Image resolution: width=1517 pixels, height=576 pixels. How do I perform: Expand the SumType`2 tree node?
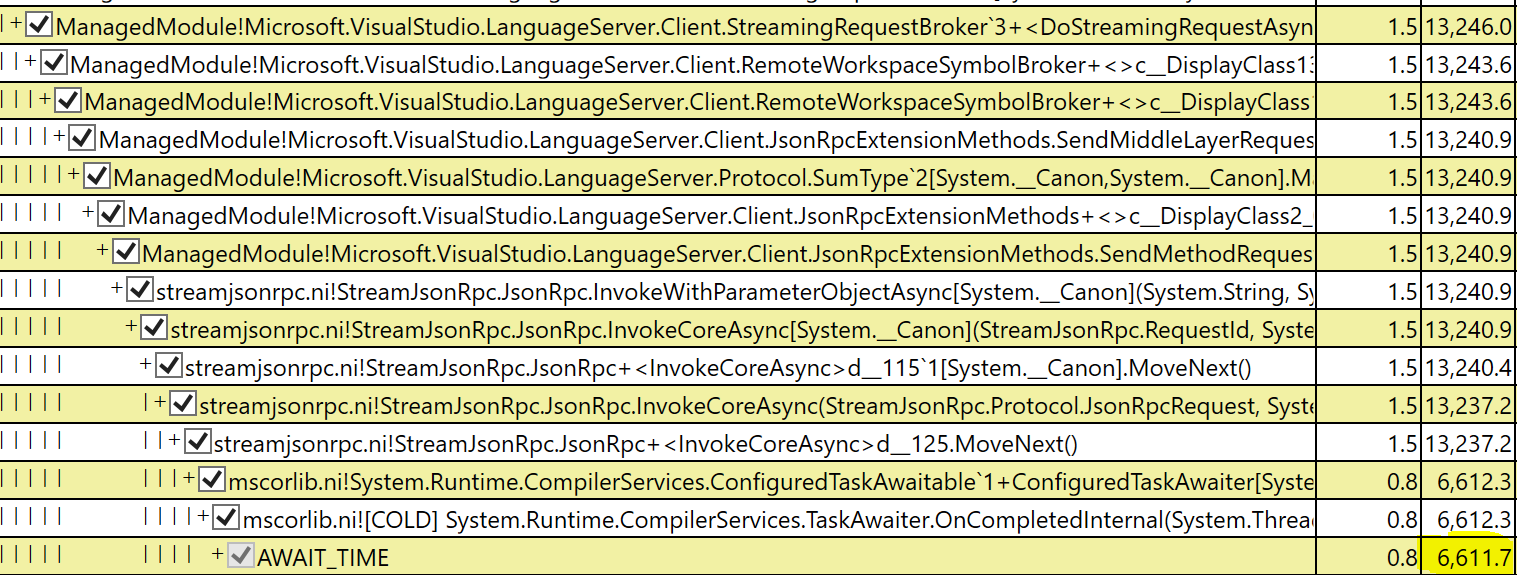(x=74, y=176)
